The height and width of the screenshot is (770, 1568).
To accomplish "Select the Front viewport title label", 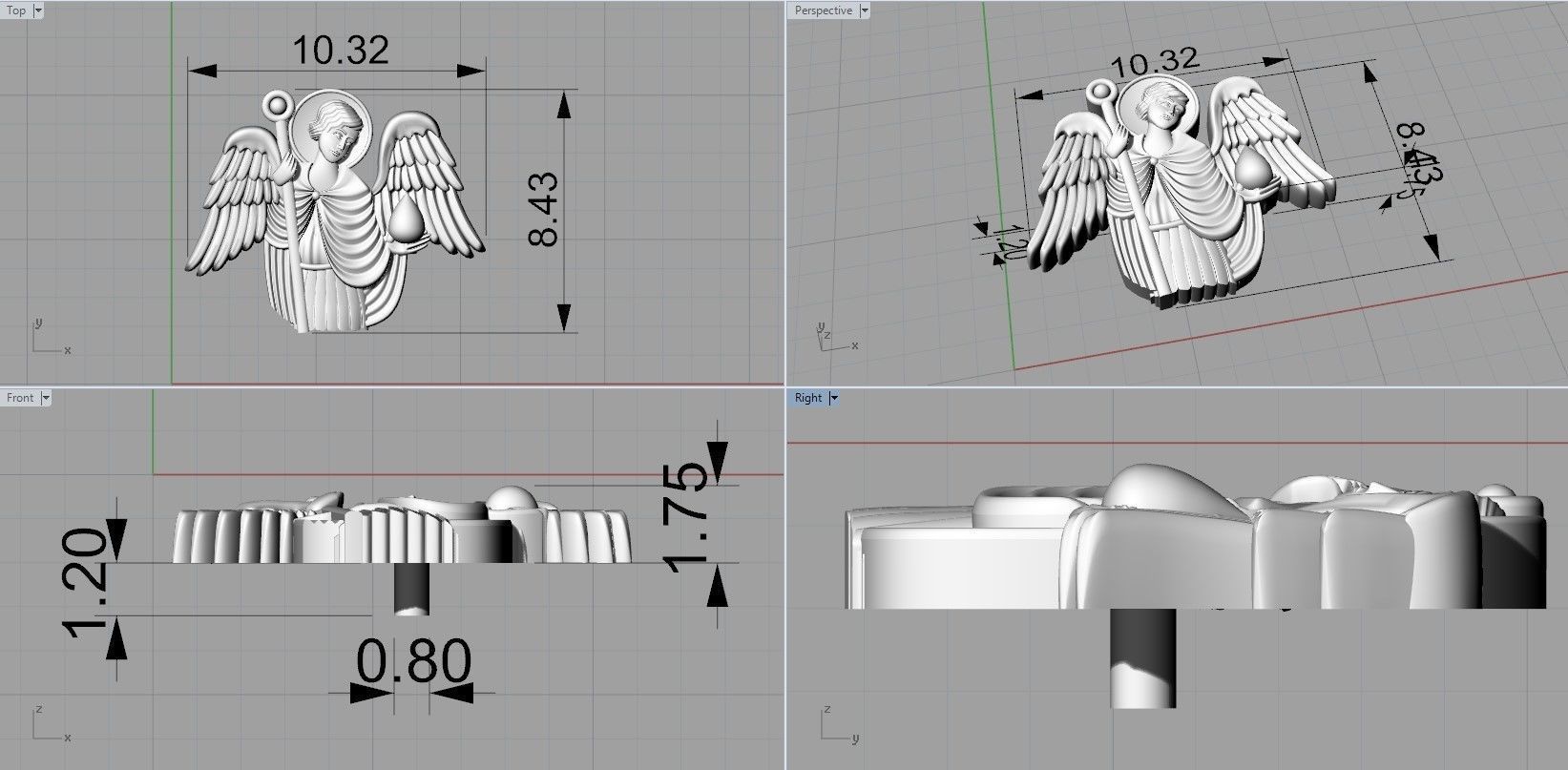I will click(20, 398).
